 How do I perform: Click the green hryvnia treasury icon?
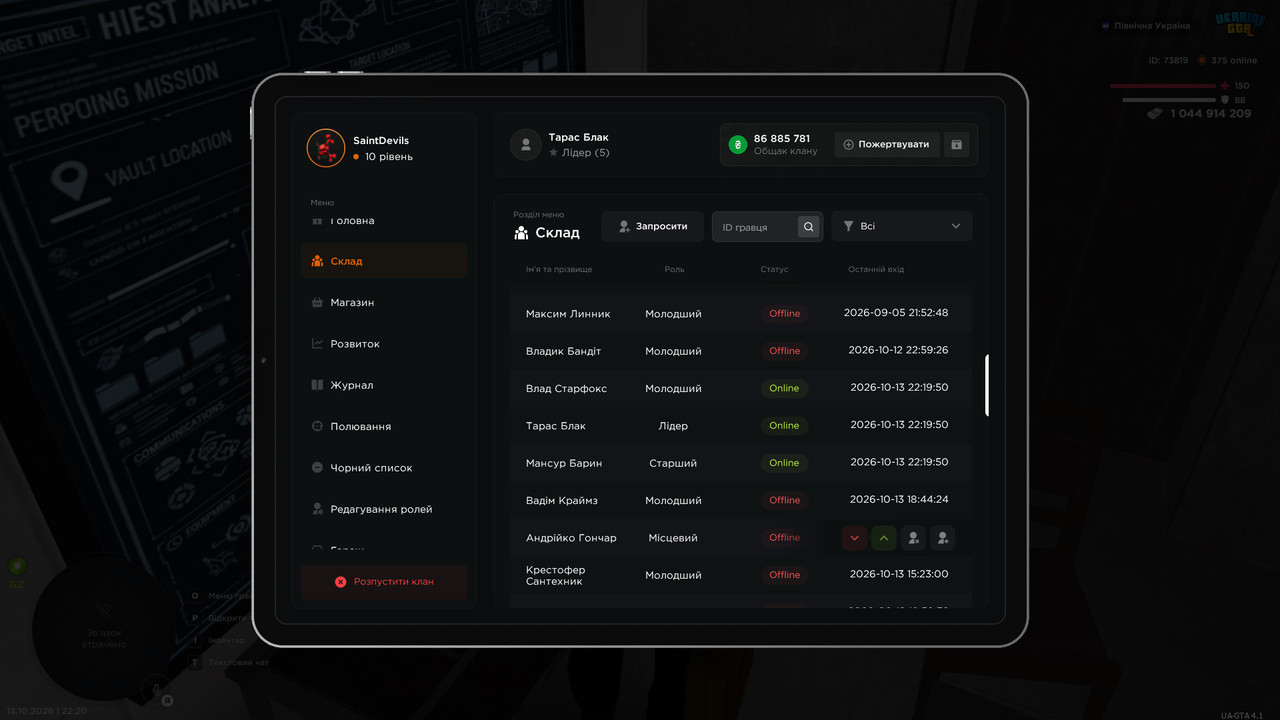[738, 145]
